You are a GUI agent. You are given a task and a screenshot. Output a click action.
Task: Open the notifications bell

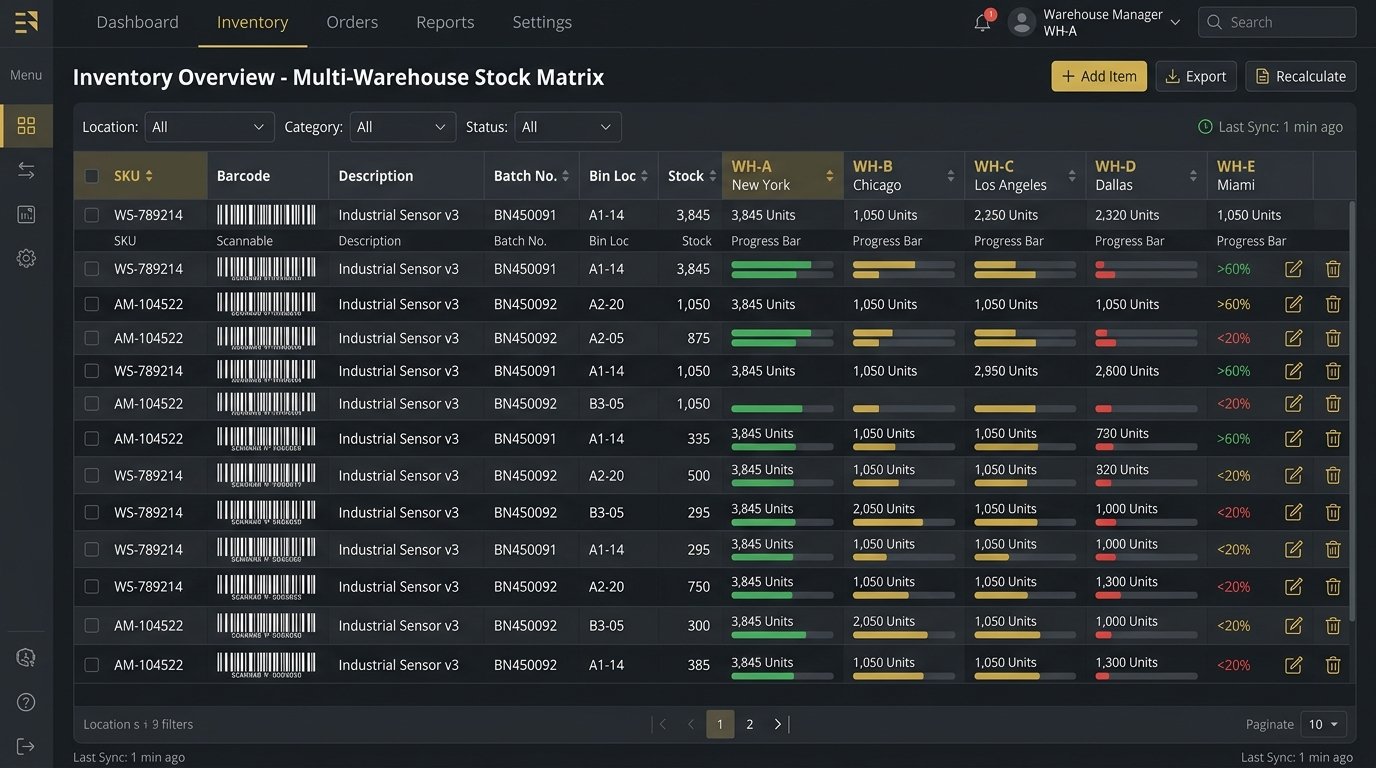(982, 22)
